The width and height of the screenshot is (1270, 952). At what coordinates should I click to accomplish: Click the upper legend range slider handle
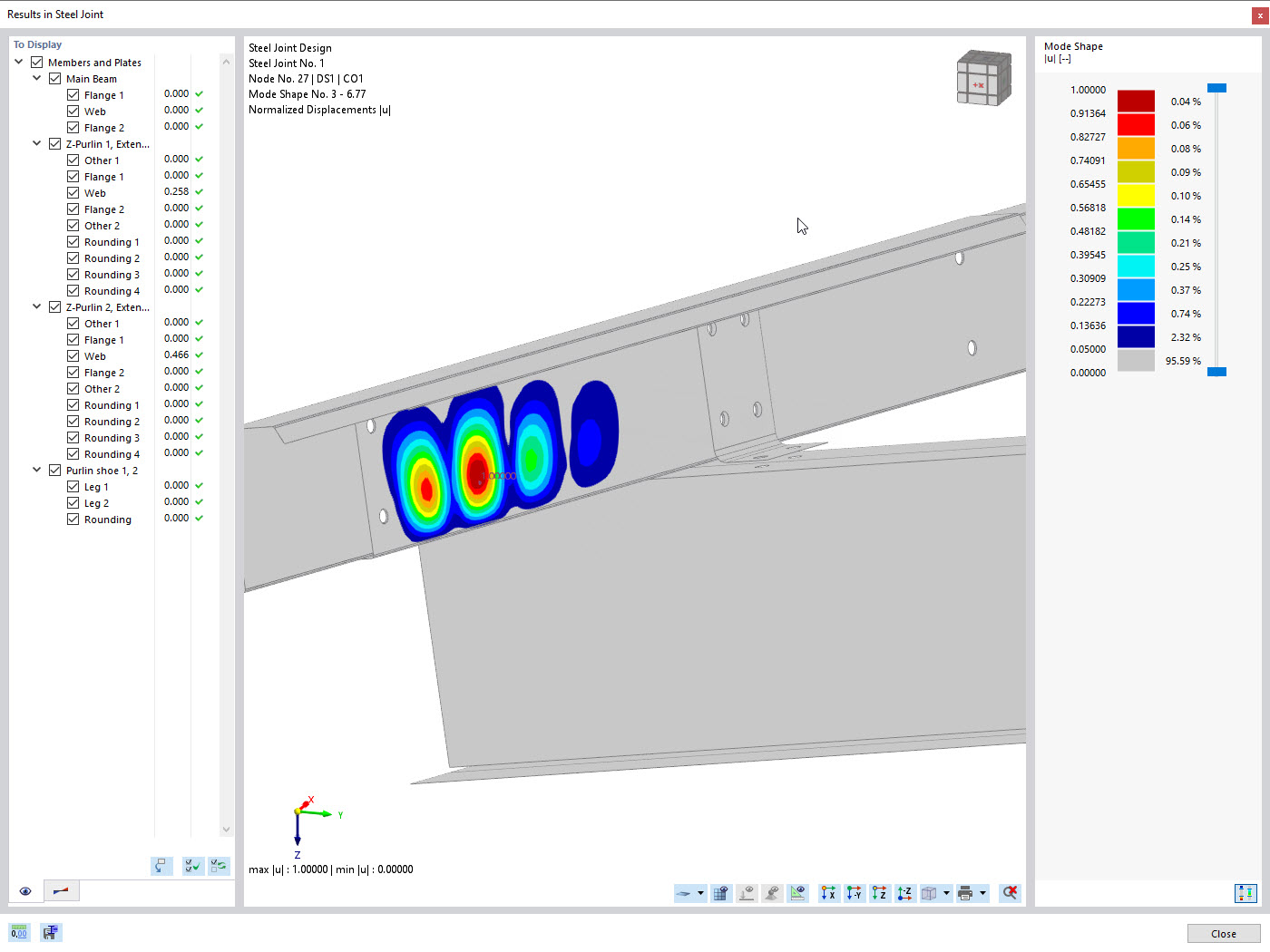[1217, 88]
